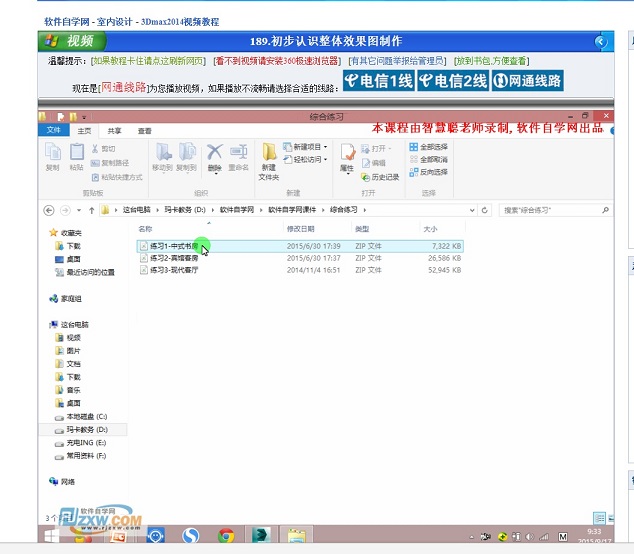This screenshot has width=634, height=554.
Task: Click the round back arrow in the video header
Action: point(600,41)
